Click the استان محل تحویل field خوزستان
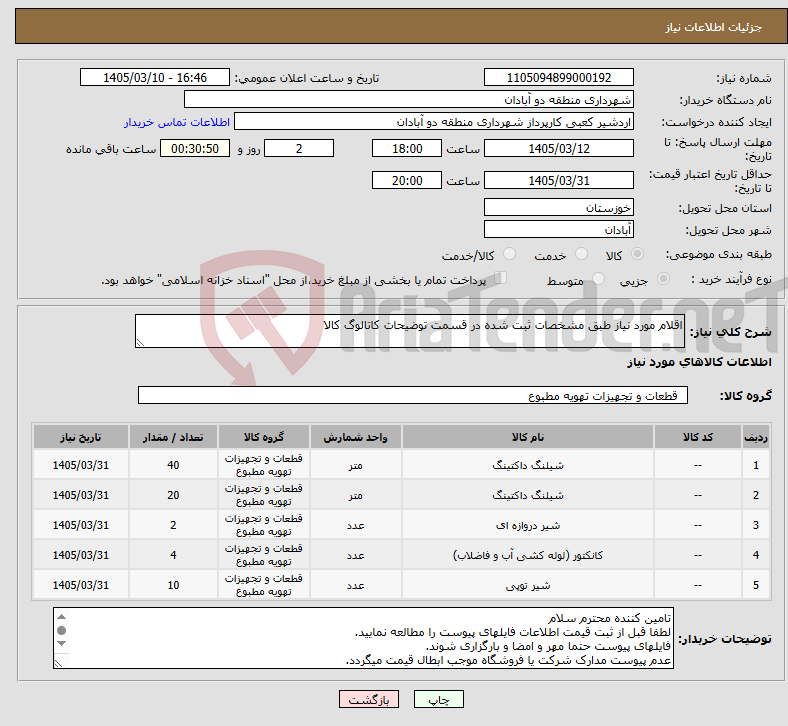 (x=558, y=208)
